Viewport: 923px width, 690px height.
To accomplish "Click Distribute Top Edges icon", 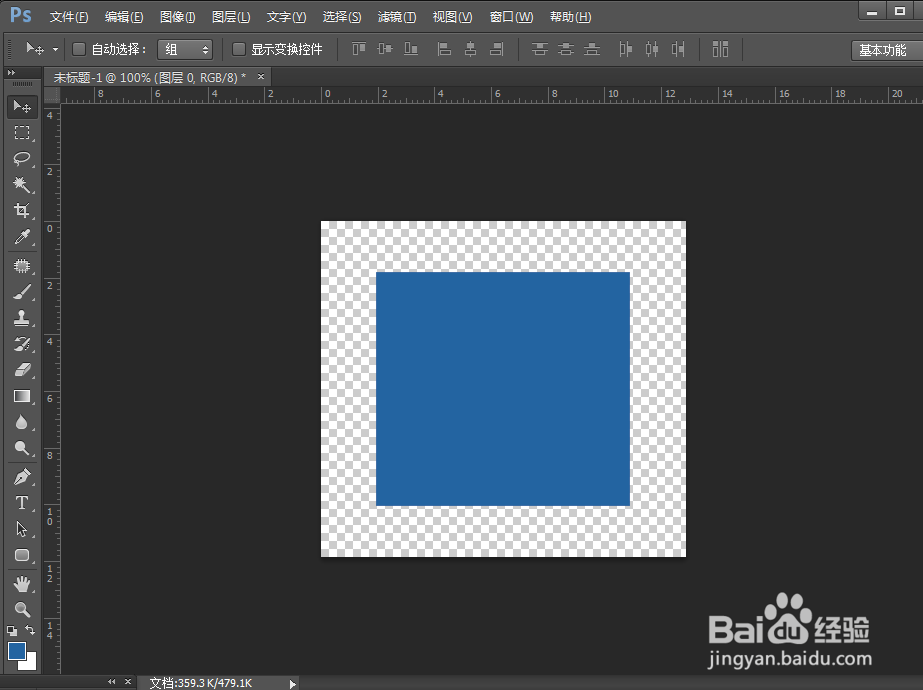I will 540,49.
